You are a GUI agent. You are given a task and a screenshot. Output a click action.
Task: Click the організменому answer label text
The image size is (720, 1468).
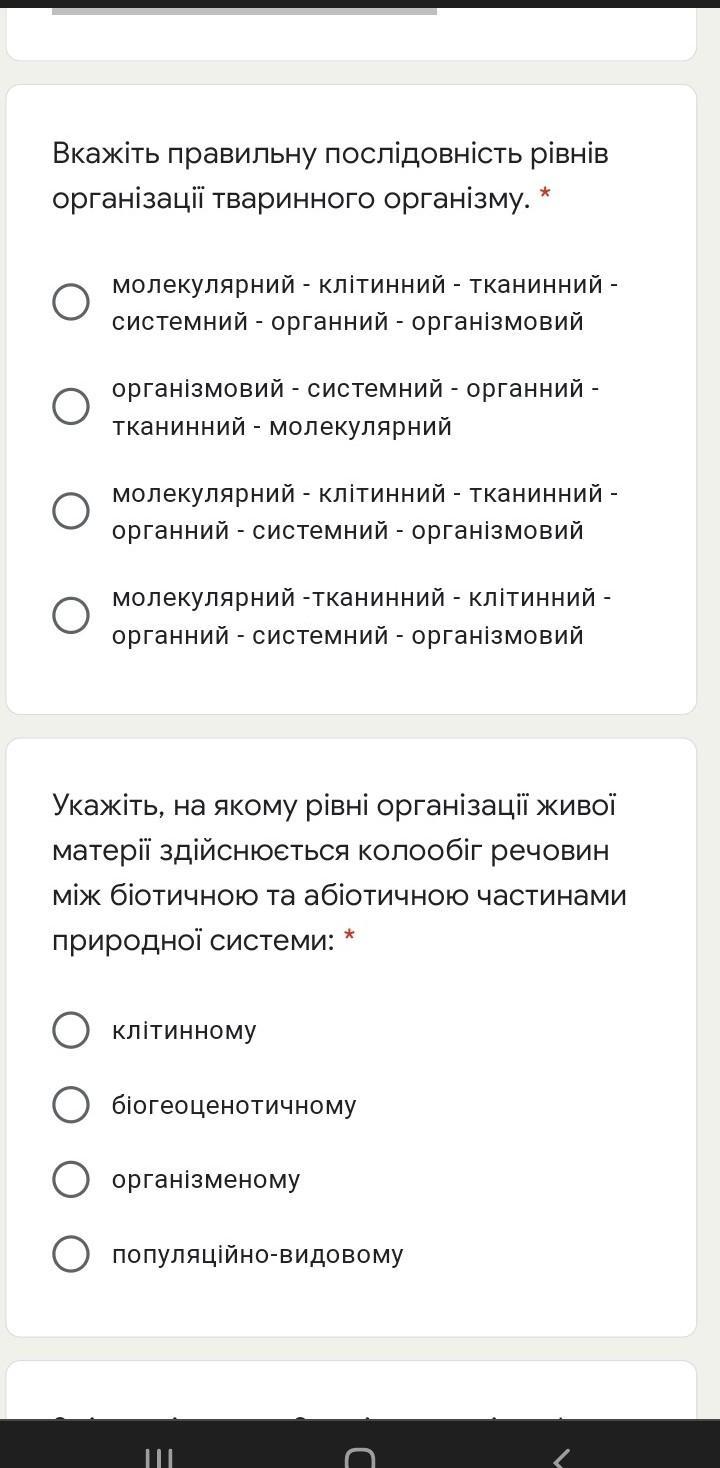[x=206, y=1180]
